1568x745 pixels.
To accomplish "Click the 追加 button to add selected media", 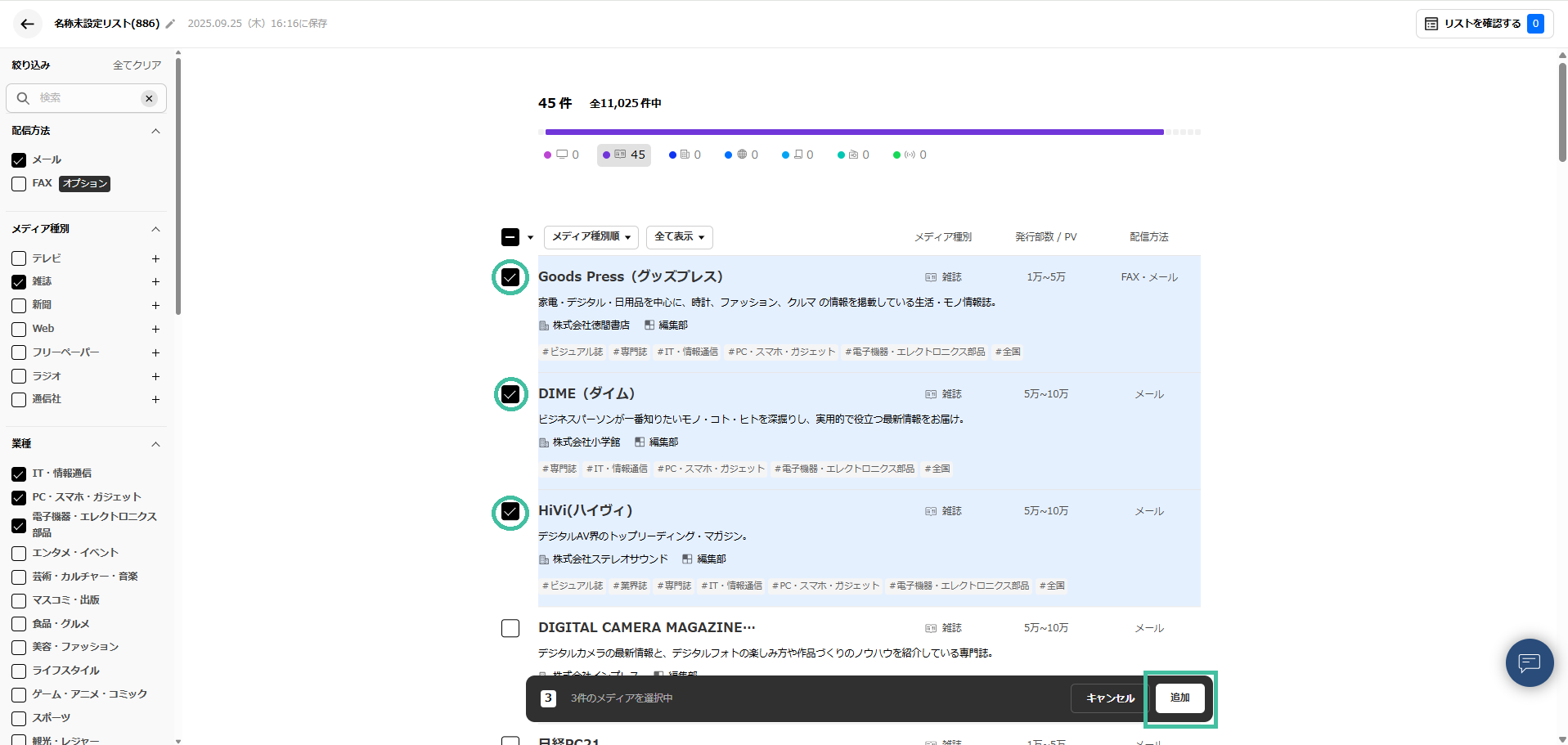I will [x=1179, y=698].
